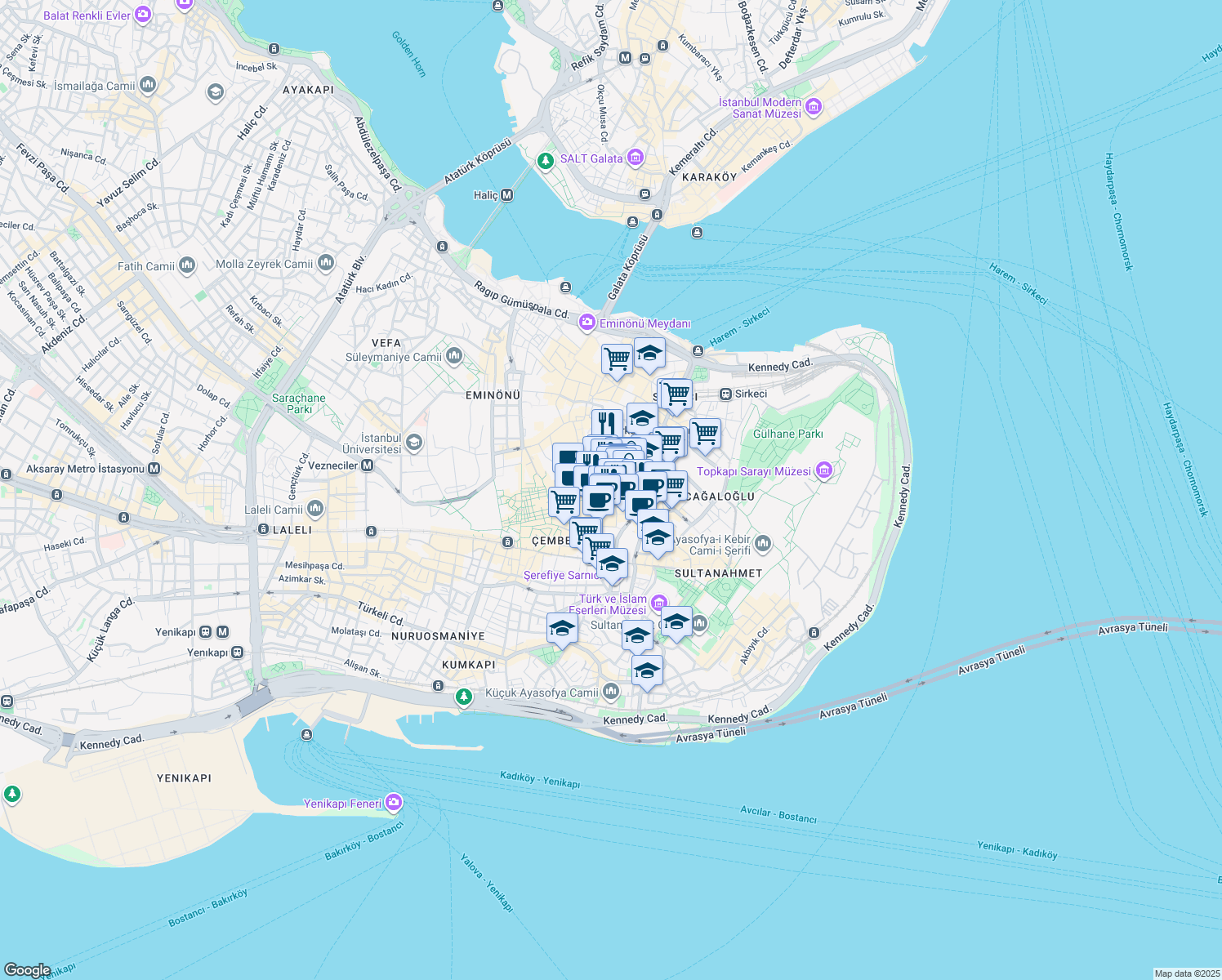The image size is (1222, 980).
Task: Open the Laleli Camii landmark icon
Action: [x=315, y=509]
